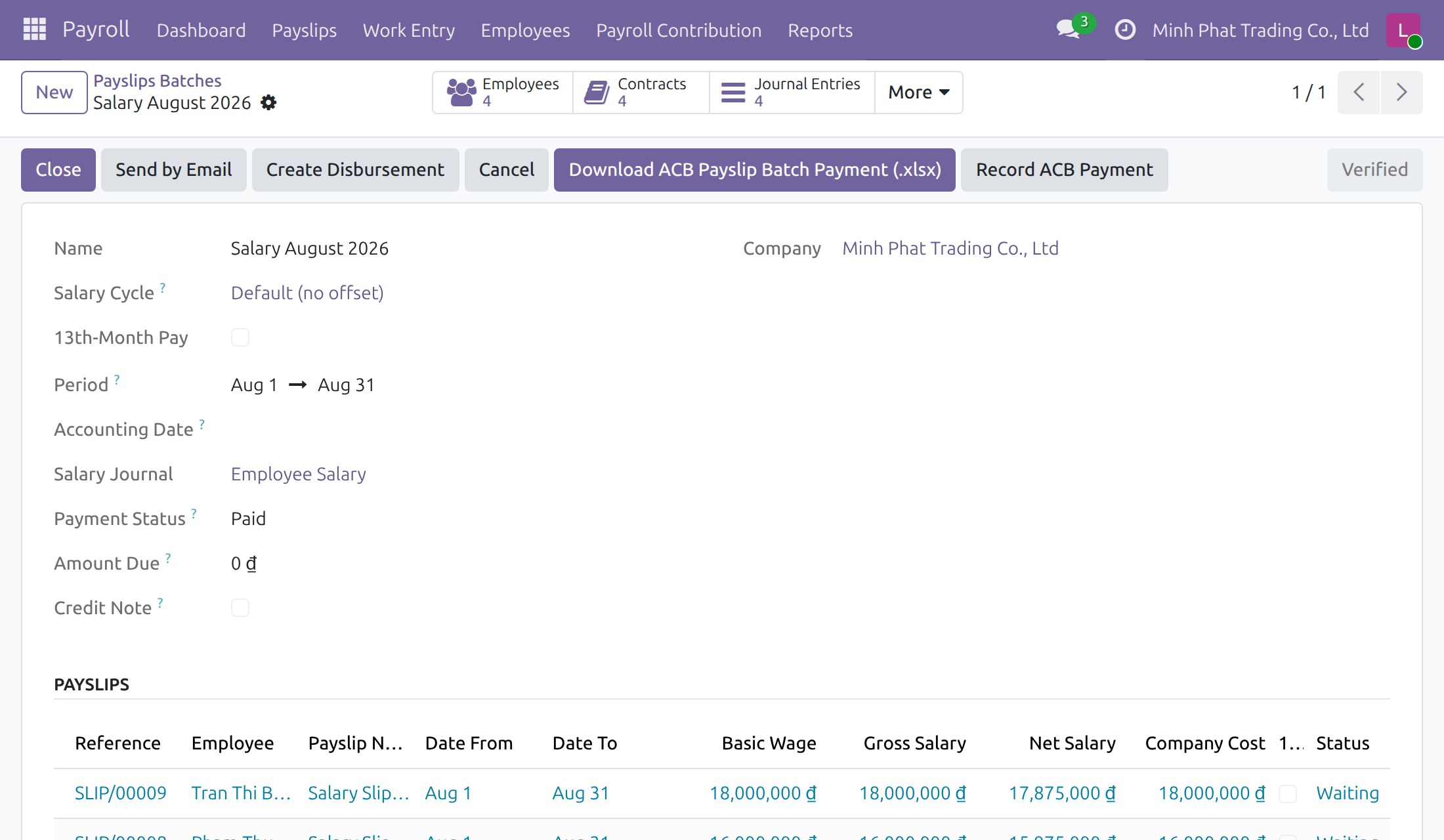Show Period help question mark
Image resolution: width=1444 pixels, height=840 pixels.
pyautogui.click(x=117, y=379)
